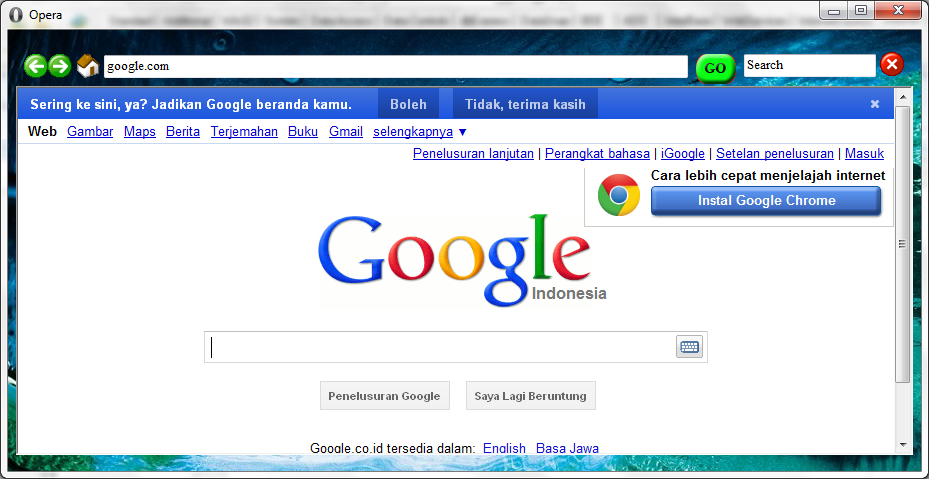Click the vertical scrollbar thumb
The width and height of the screenshot is (929, 479).
[902, 244]
